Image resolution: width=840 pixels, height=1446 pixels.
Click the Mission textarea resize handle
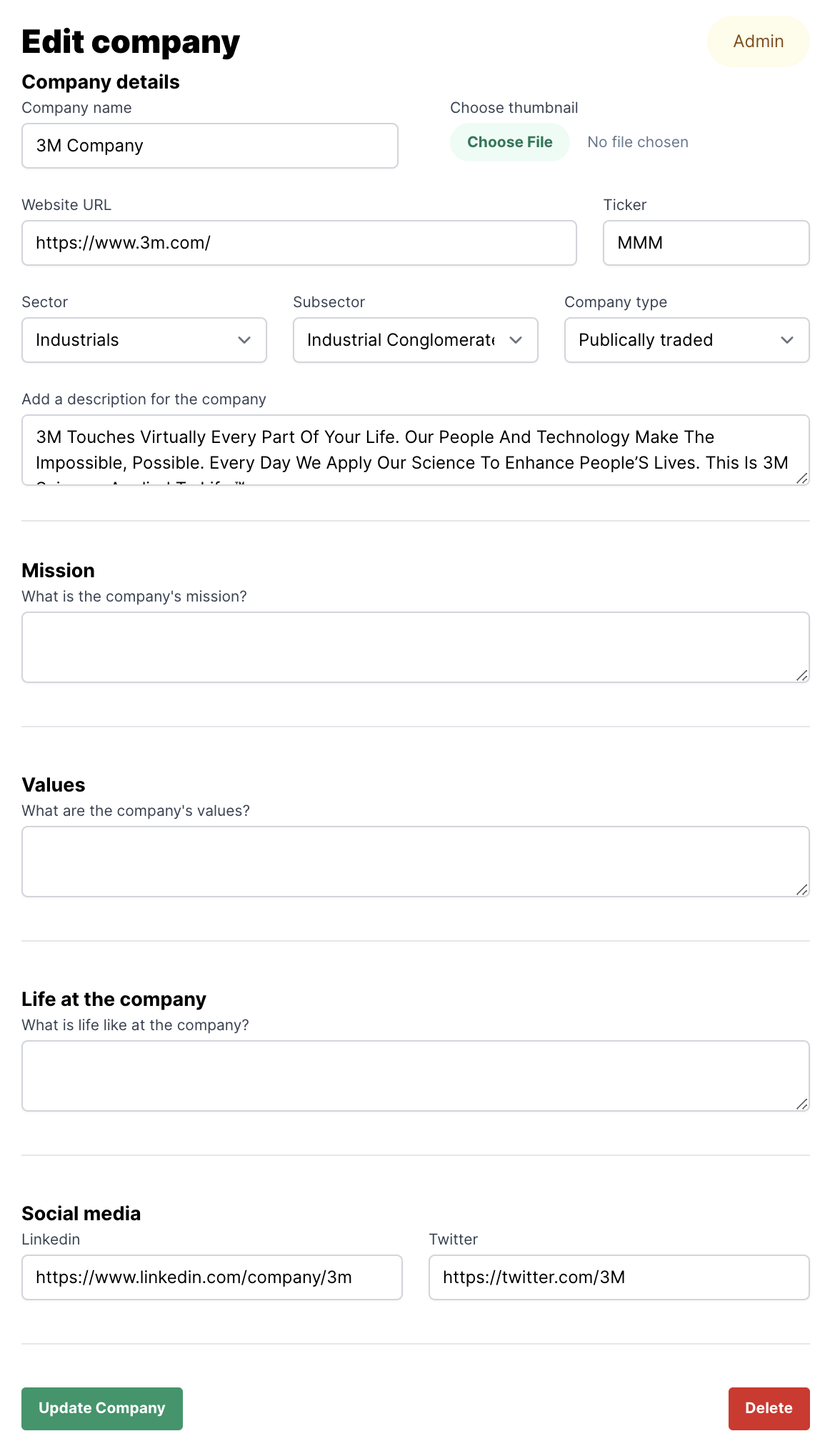point(802,675)
